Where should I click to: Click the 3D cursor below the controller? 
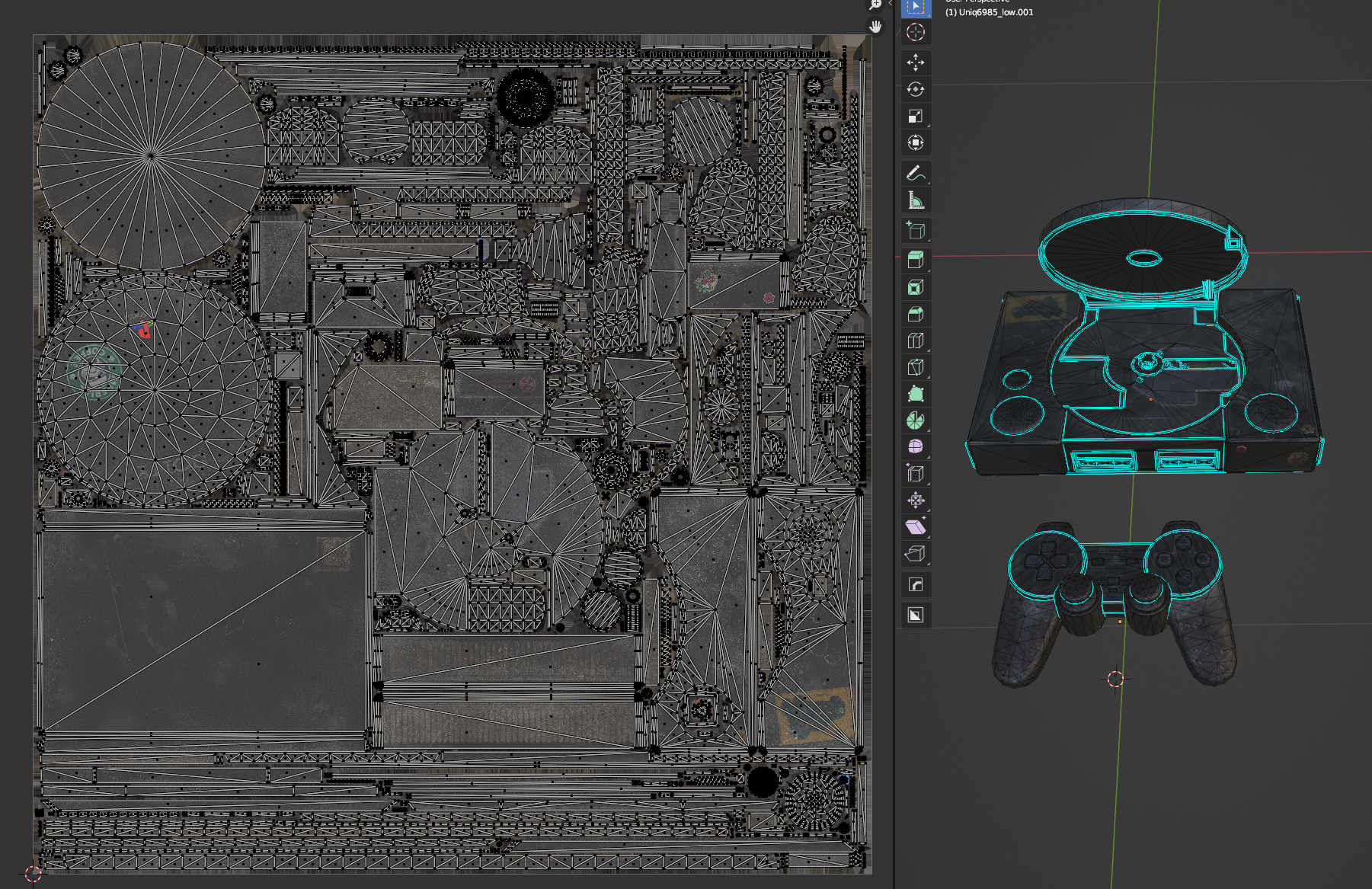click(1115, 679)
